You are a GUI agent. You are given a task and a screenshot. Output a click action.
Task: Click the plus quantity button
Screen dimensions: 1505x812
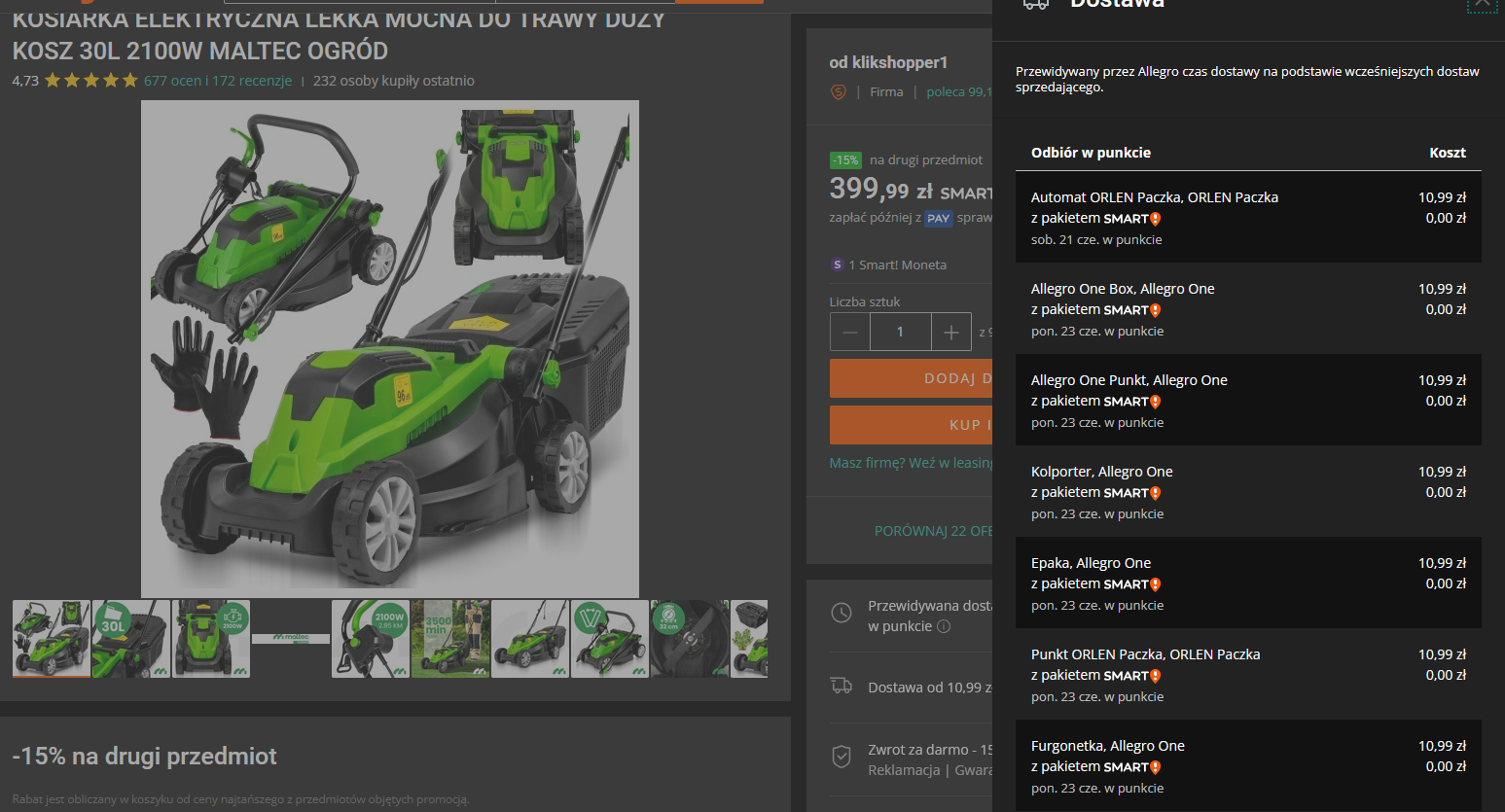(x=950, y=332)
